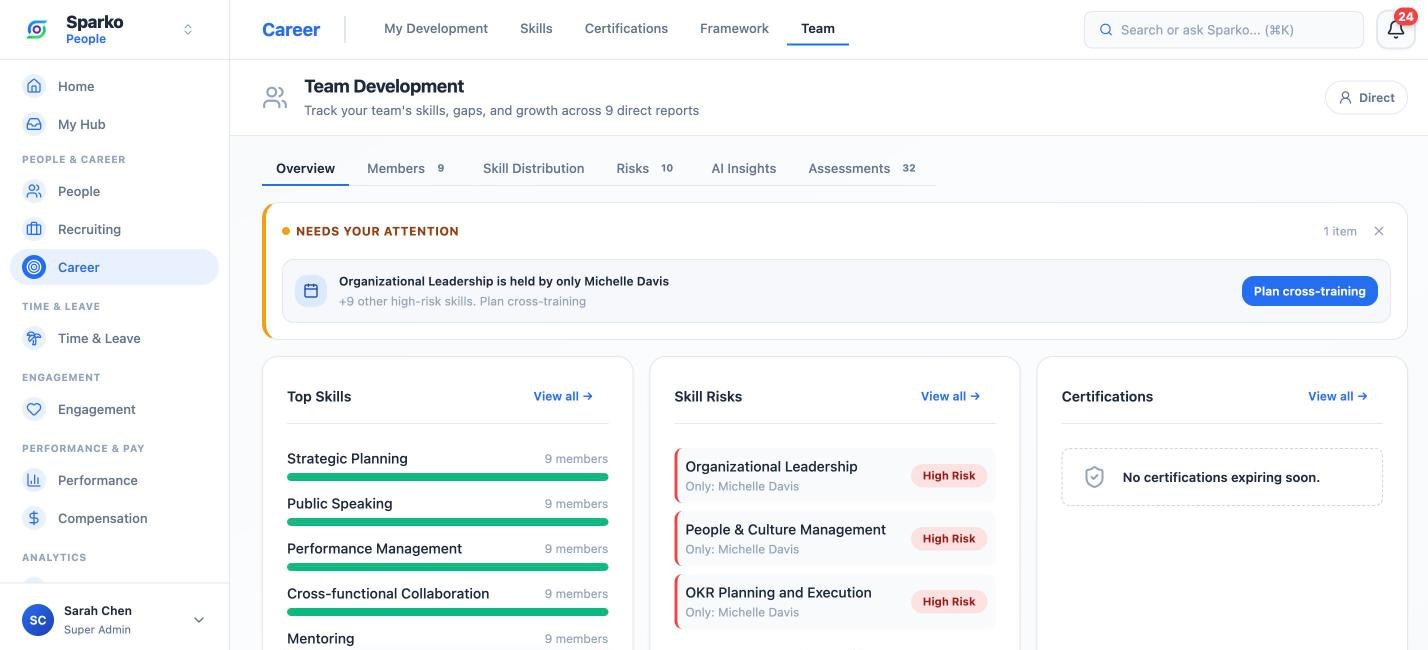1428x650 pixels.
Task: Click the Compensation dollar icon
Action: 34,518
